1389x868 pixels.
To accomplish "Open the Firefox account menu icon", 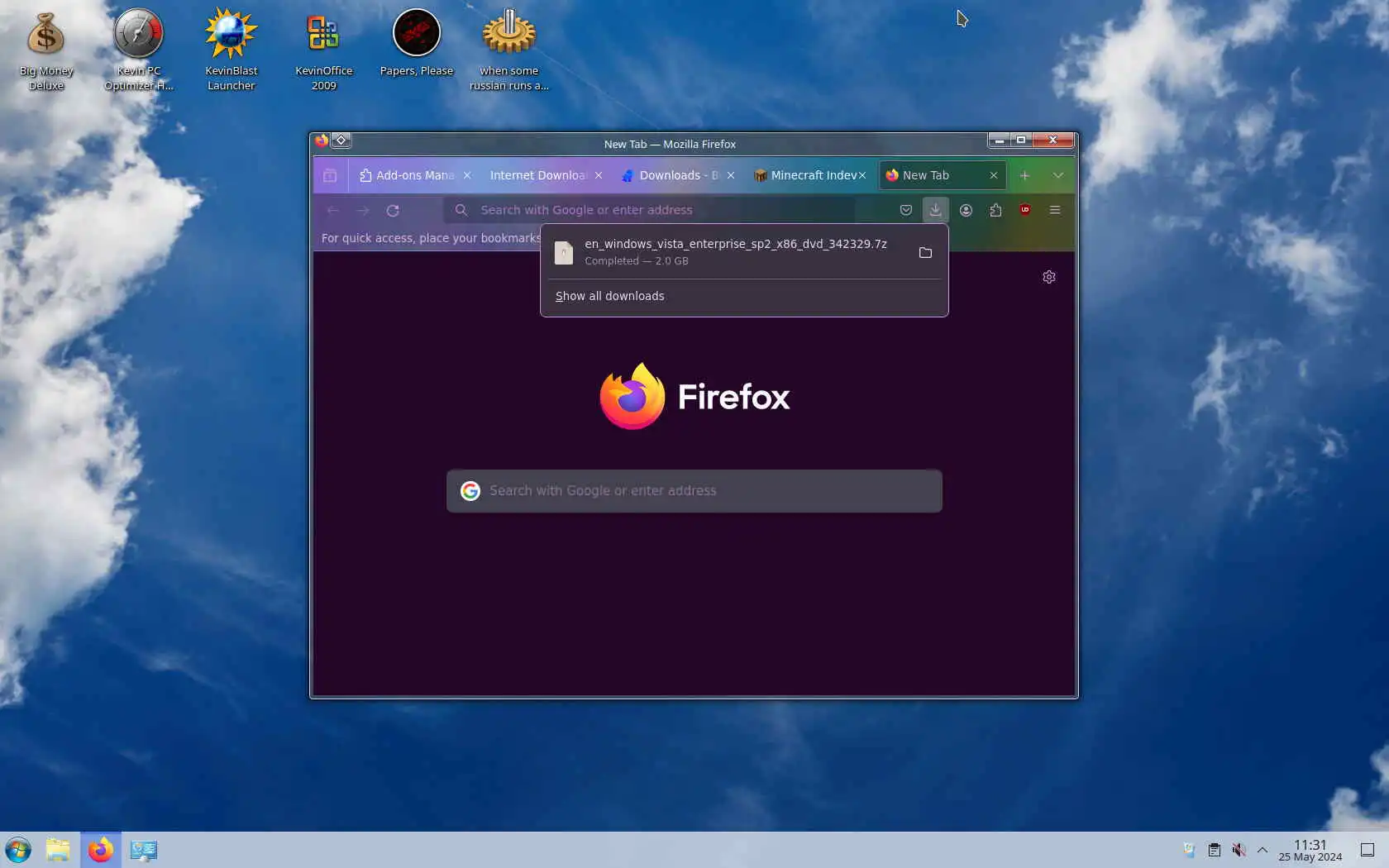I will pyautogui.click(x=966, y=210).
